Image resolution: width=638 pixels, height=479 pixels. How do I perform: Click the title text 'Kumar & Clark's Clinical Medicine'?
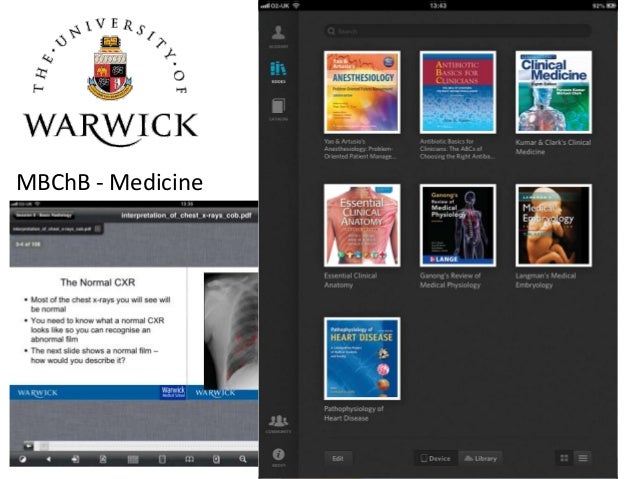click(x=553, y=147)
